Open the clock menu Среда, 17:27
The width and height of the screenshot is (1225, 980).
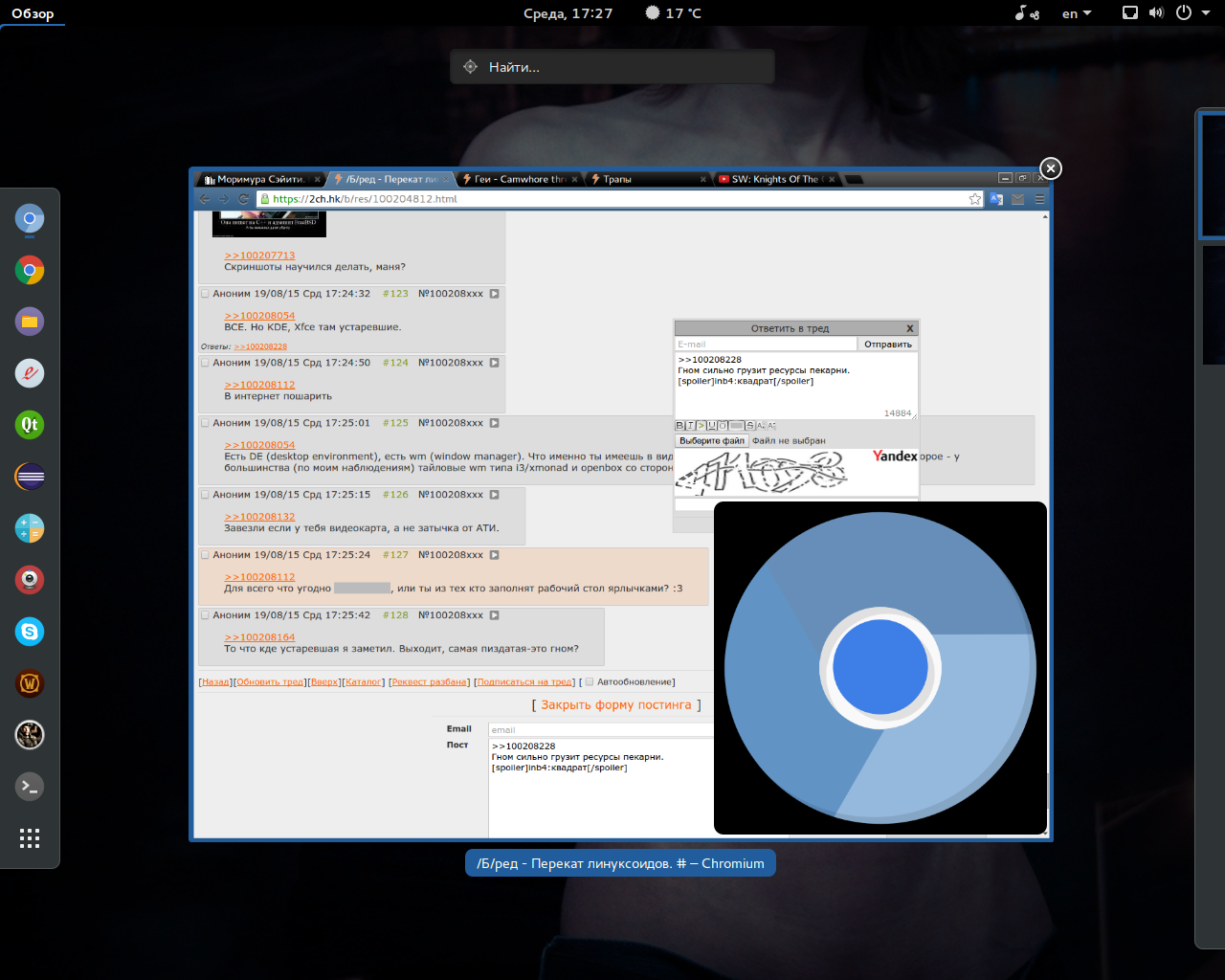(x=568, y=13)
